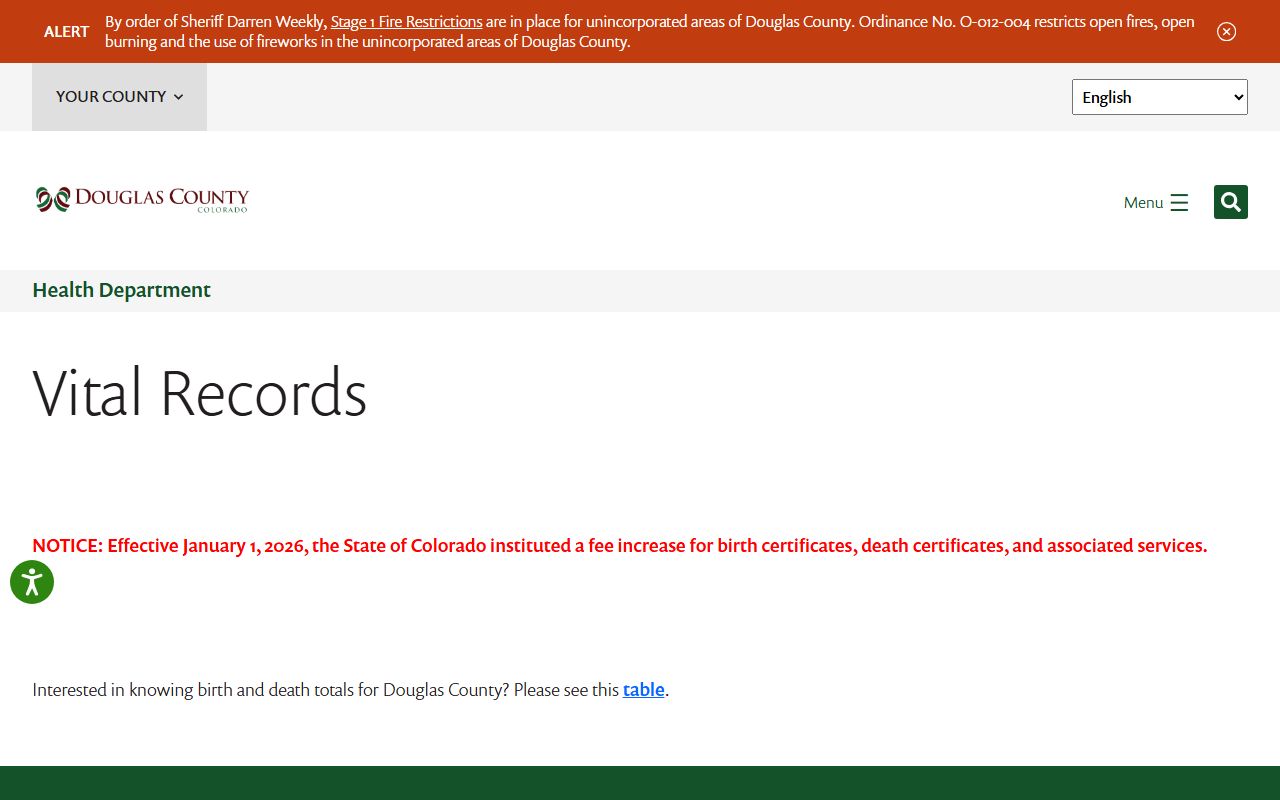Expand the YOUR COUNTY chevron arrow

(179, 97)
